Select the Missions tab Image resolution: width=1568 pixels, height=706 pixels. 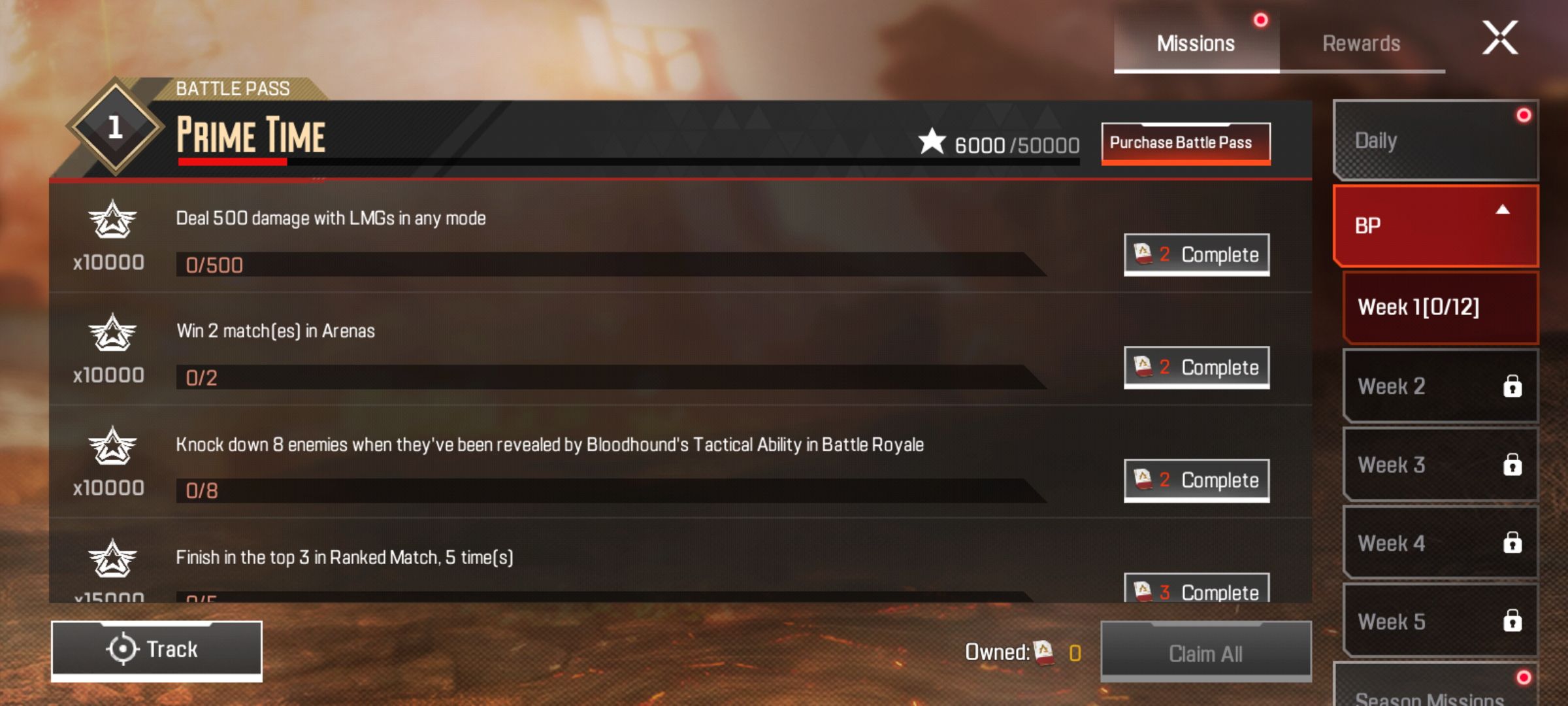point(1196,43)
